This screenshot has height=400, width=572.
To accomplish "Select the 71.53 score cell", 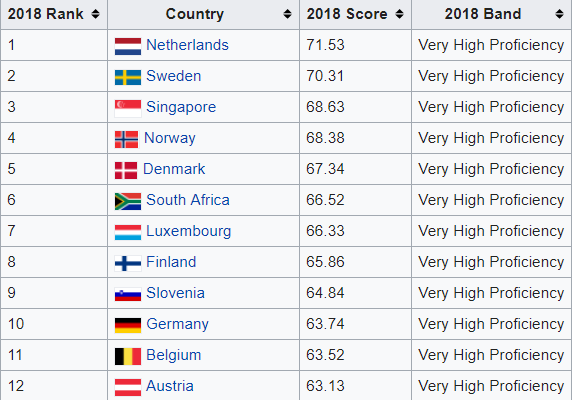I will (355, 45).
